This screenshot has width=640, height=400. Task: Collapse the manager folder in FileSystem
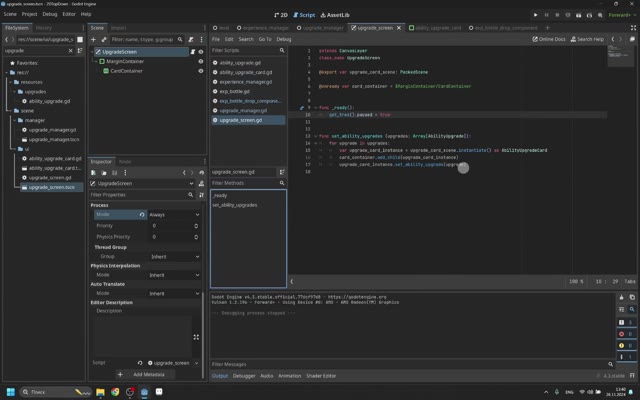tap(15, 120)
